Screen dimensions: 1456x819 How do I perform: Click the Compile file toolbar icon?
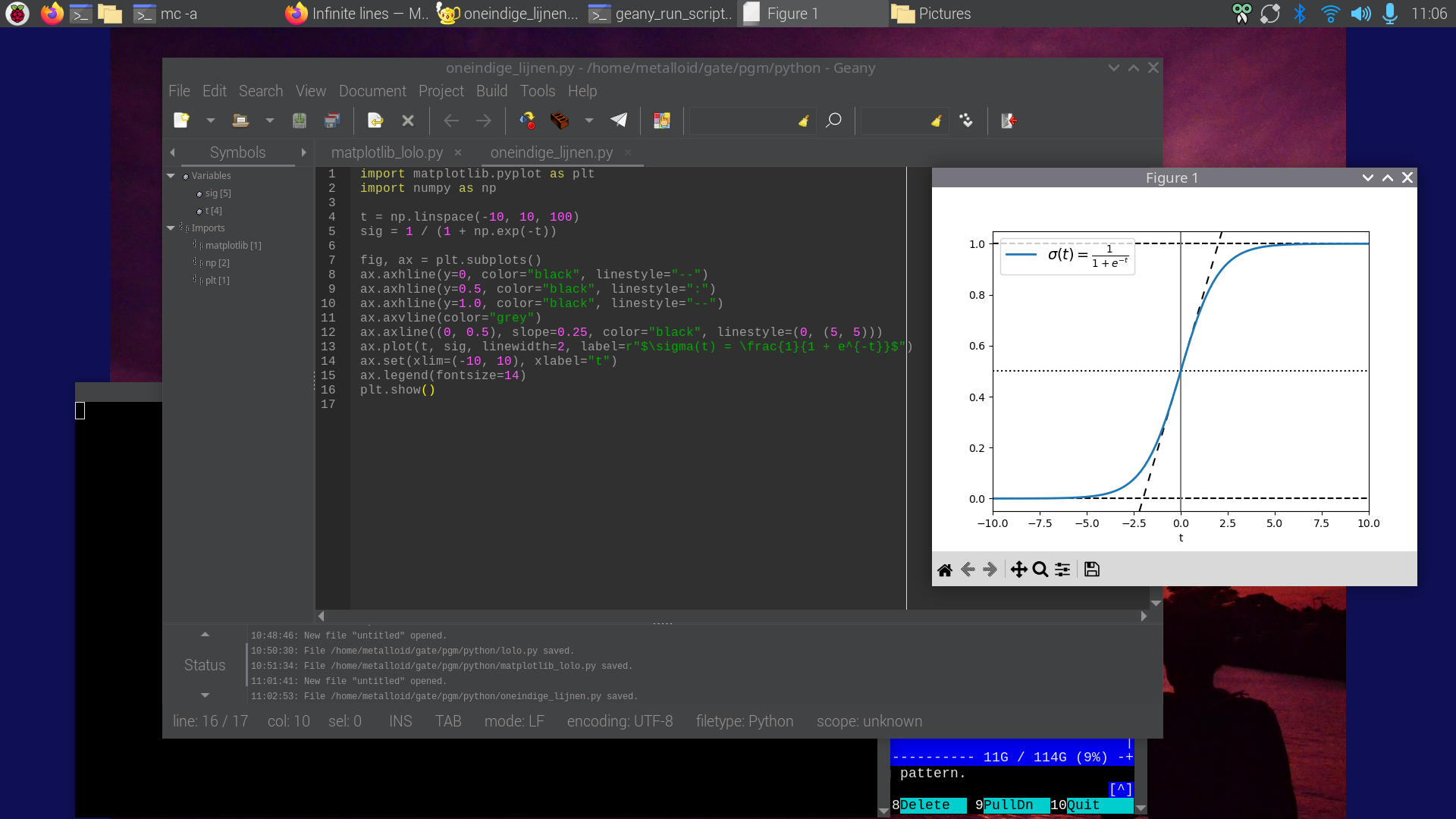point(527,121)
